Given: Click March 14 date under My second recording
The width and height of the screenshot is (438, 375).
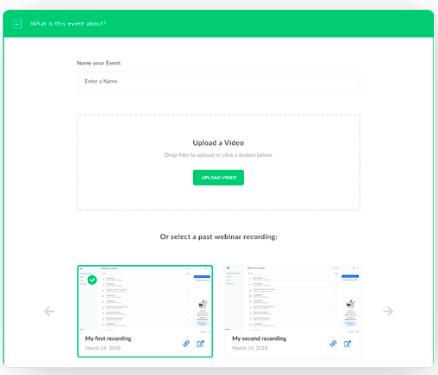Looking at the screenshot, I should point(250,348).
